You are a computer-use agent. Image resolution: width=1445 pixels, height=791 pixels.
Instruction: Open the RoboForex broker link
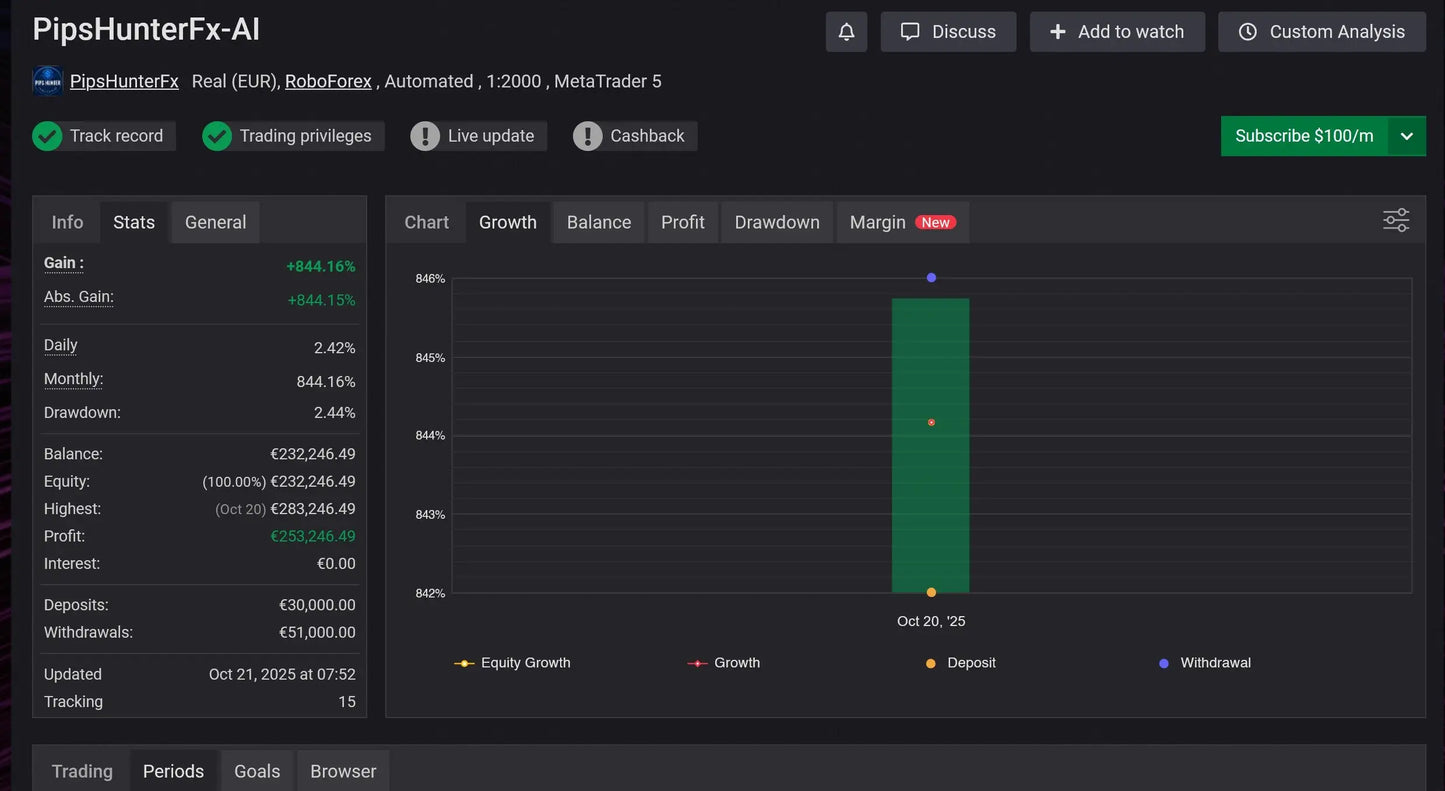[328, 81]
